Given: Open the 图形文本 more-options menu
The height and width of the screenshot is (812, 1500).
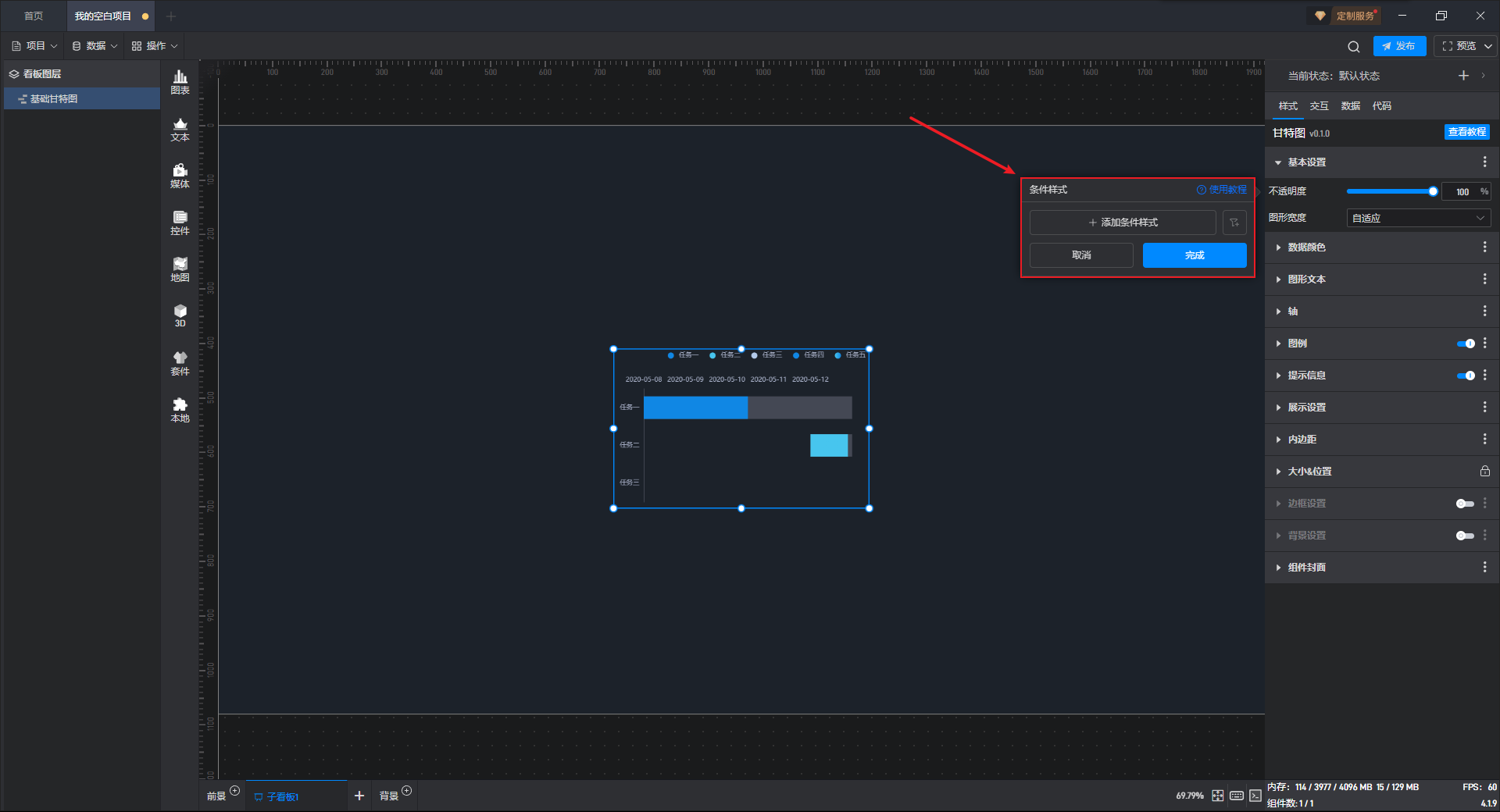Looking at the screenshot, I should click(x=1484, y=279).
